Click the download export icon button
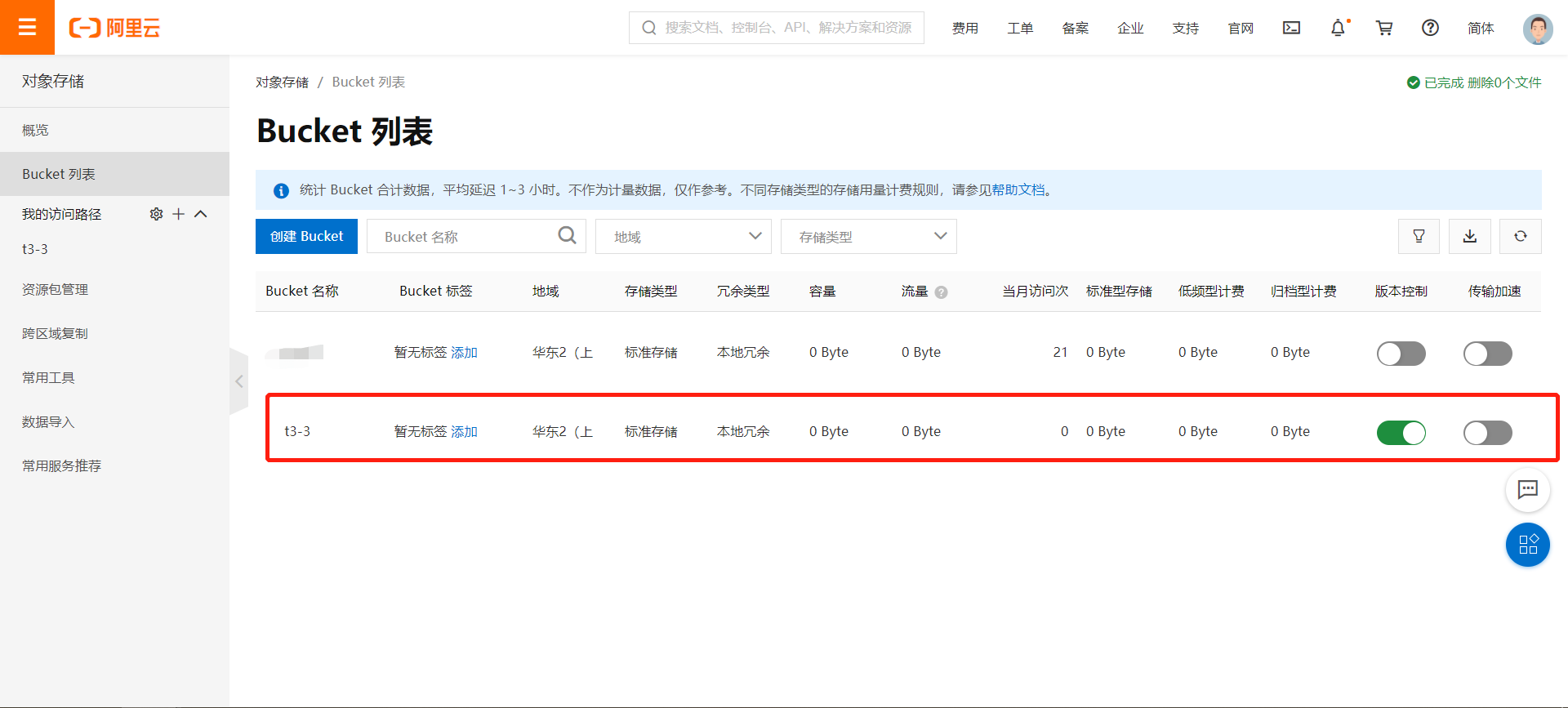Image resolution: width=1568 pixels, height=708 pixels. click(1470, 236)
